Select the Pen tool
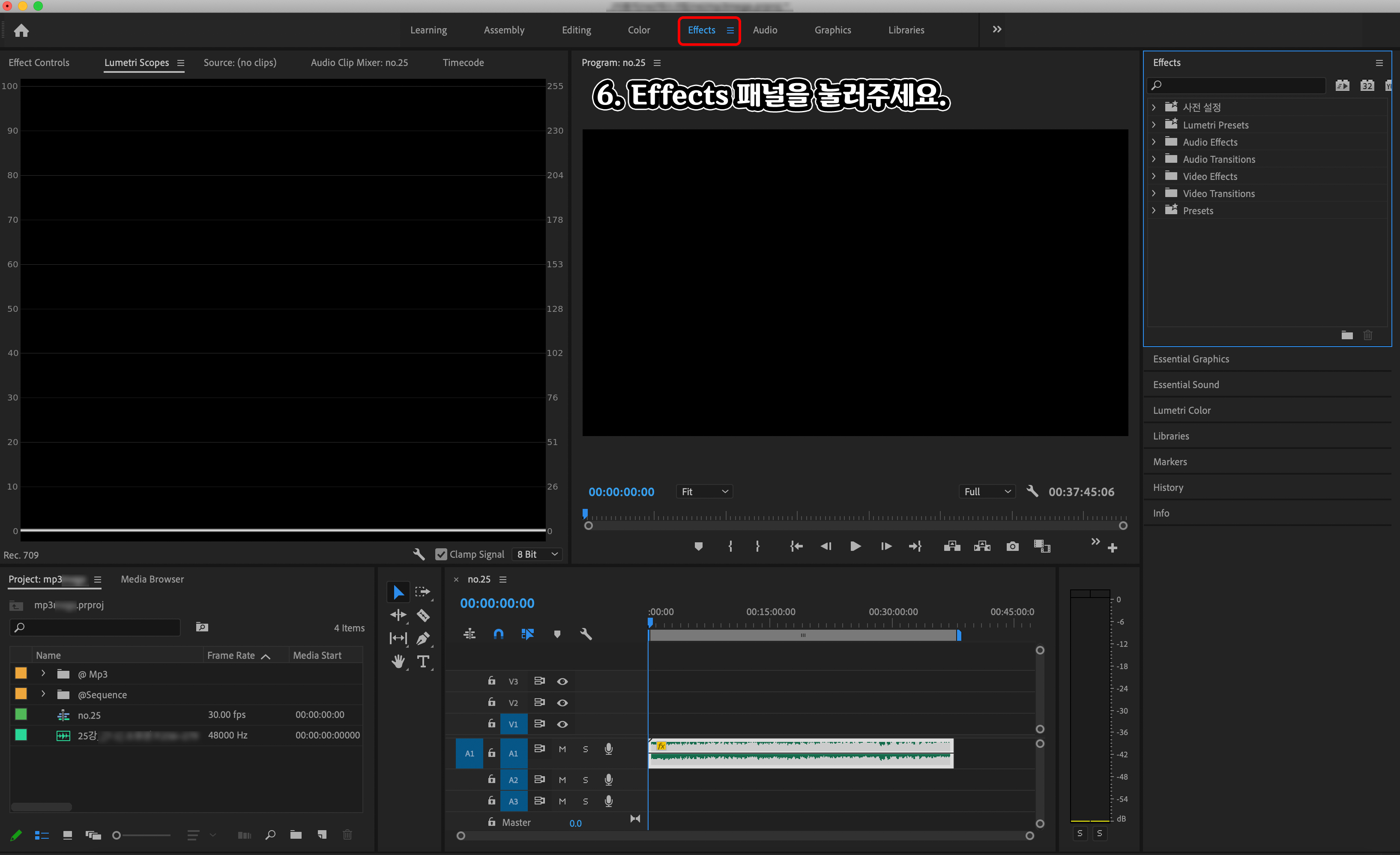 (423, 638)
